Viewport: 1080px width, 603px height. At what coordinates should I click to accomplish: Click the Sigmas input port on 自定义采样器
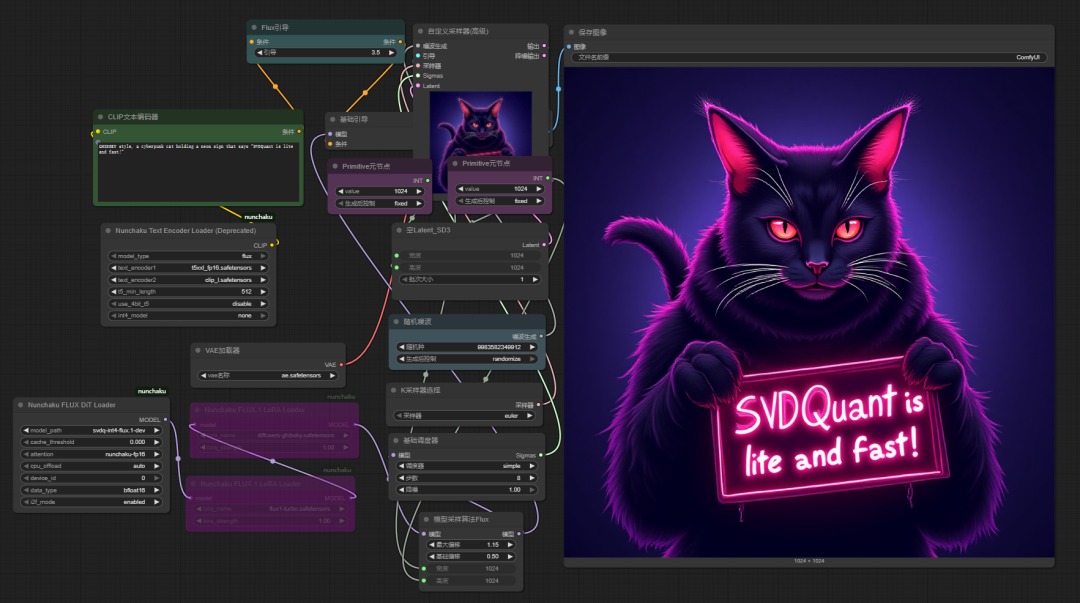[x=418, y=76]
